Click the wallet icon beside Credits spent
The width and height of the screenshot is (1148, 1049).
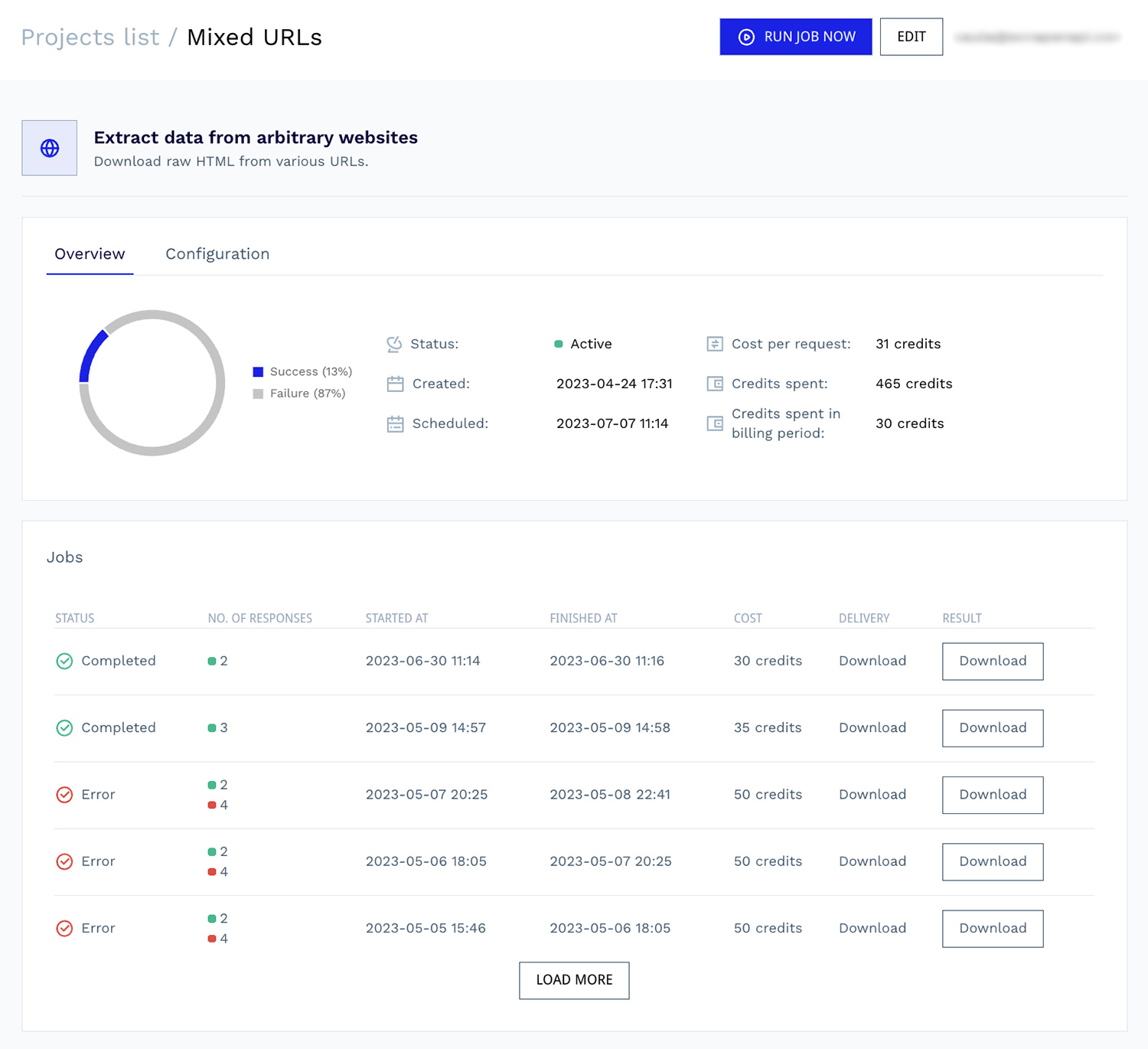[714, 384]
